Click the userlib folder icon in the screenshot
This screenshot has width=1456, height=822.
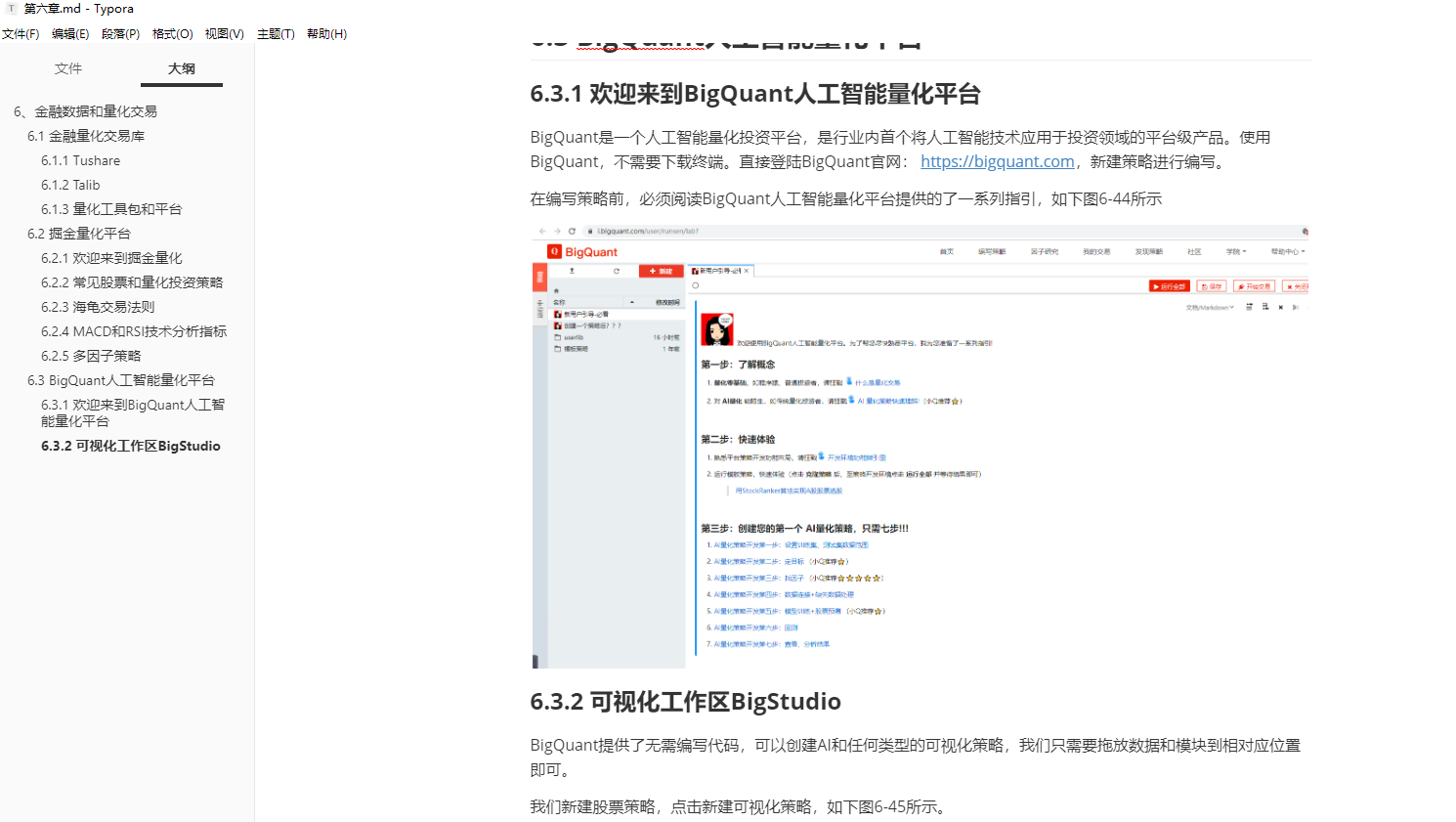557,338
